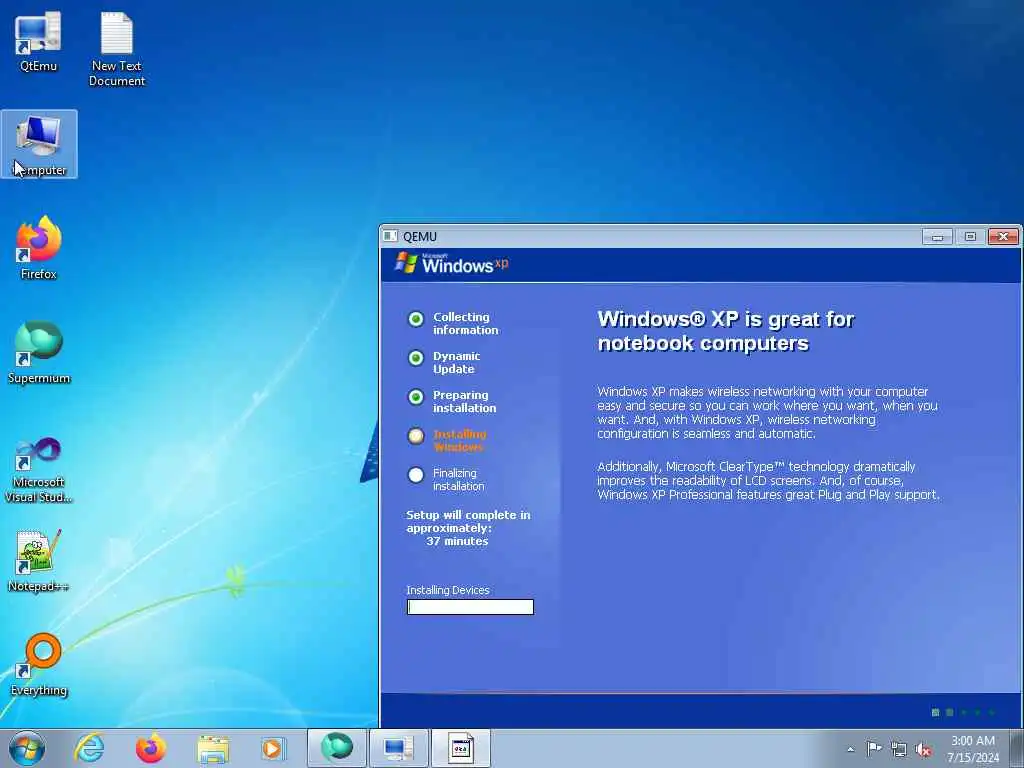Open the network tray icon
The height and width of the screenshot is (768, 1024).
[899, 749]
